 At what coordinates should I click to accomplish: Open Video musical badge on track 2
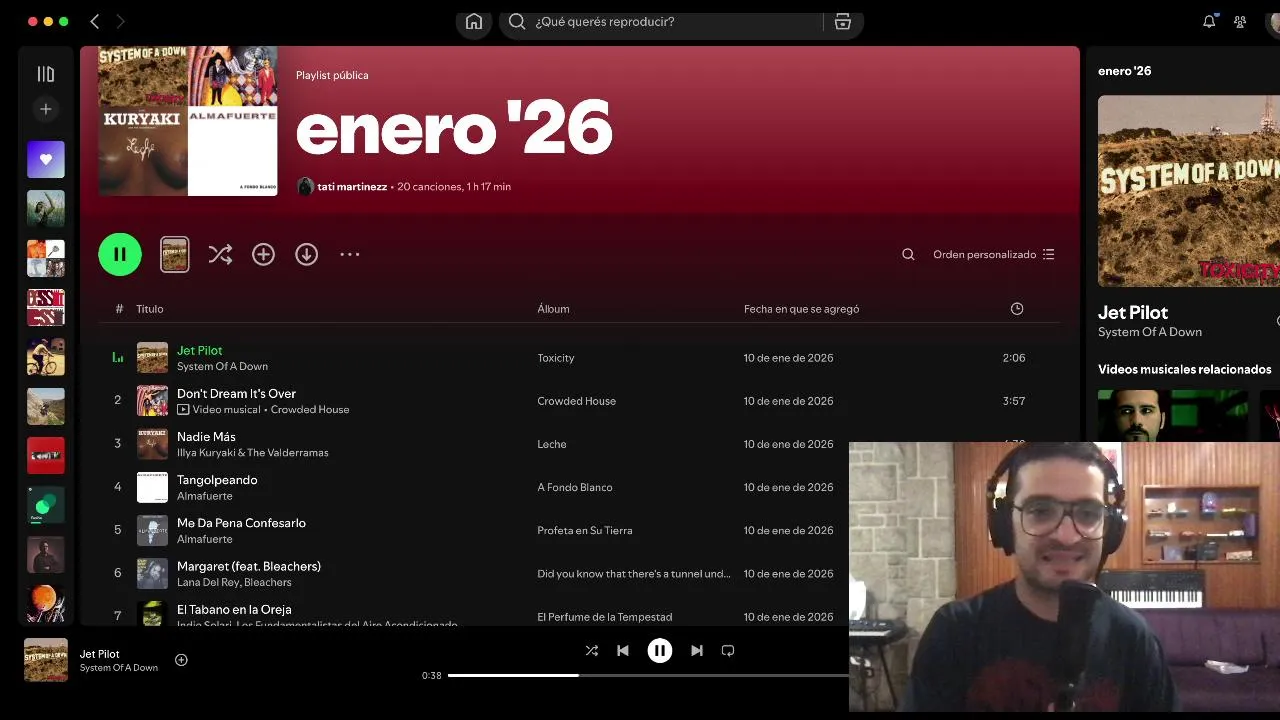coord(219,410)
